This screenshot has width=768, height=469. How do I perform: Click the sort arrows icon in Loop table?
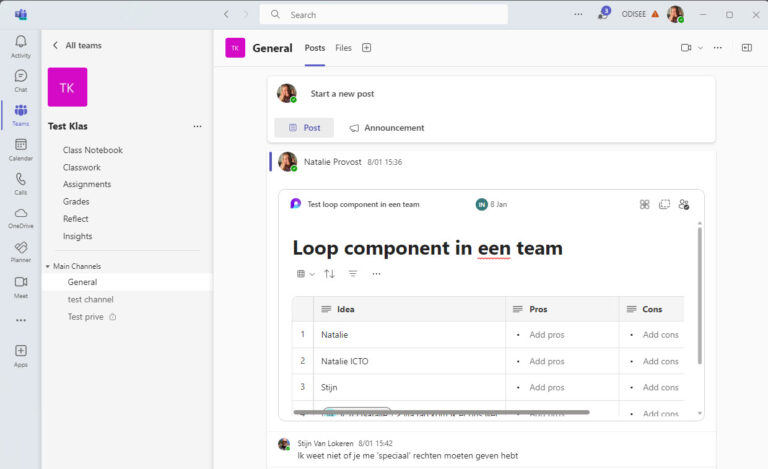pos(329,274)
